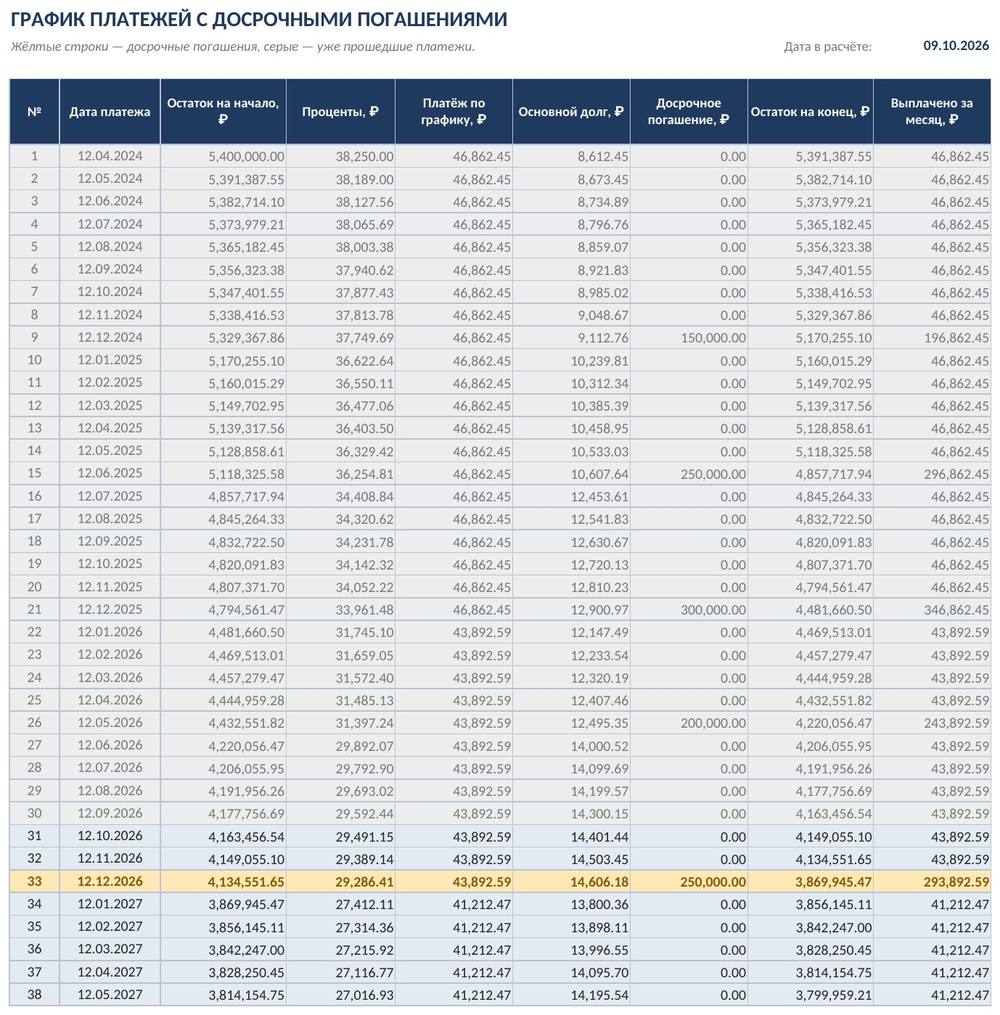Select highlighted date cell 12.12.2026

click(x=109, y=881)
